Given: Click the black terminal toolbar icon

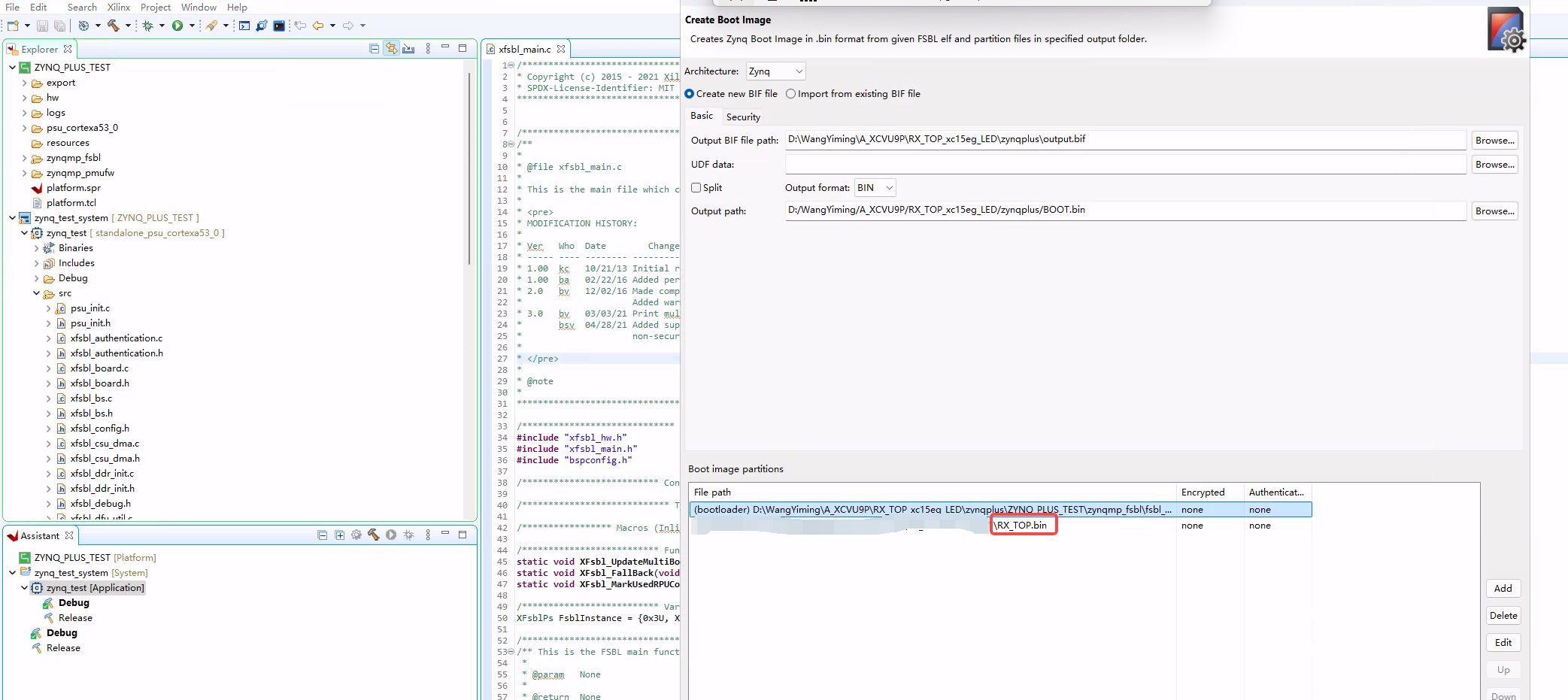Looking at the screenshot, I should click(279, 26).
